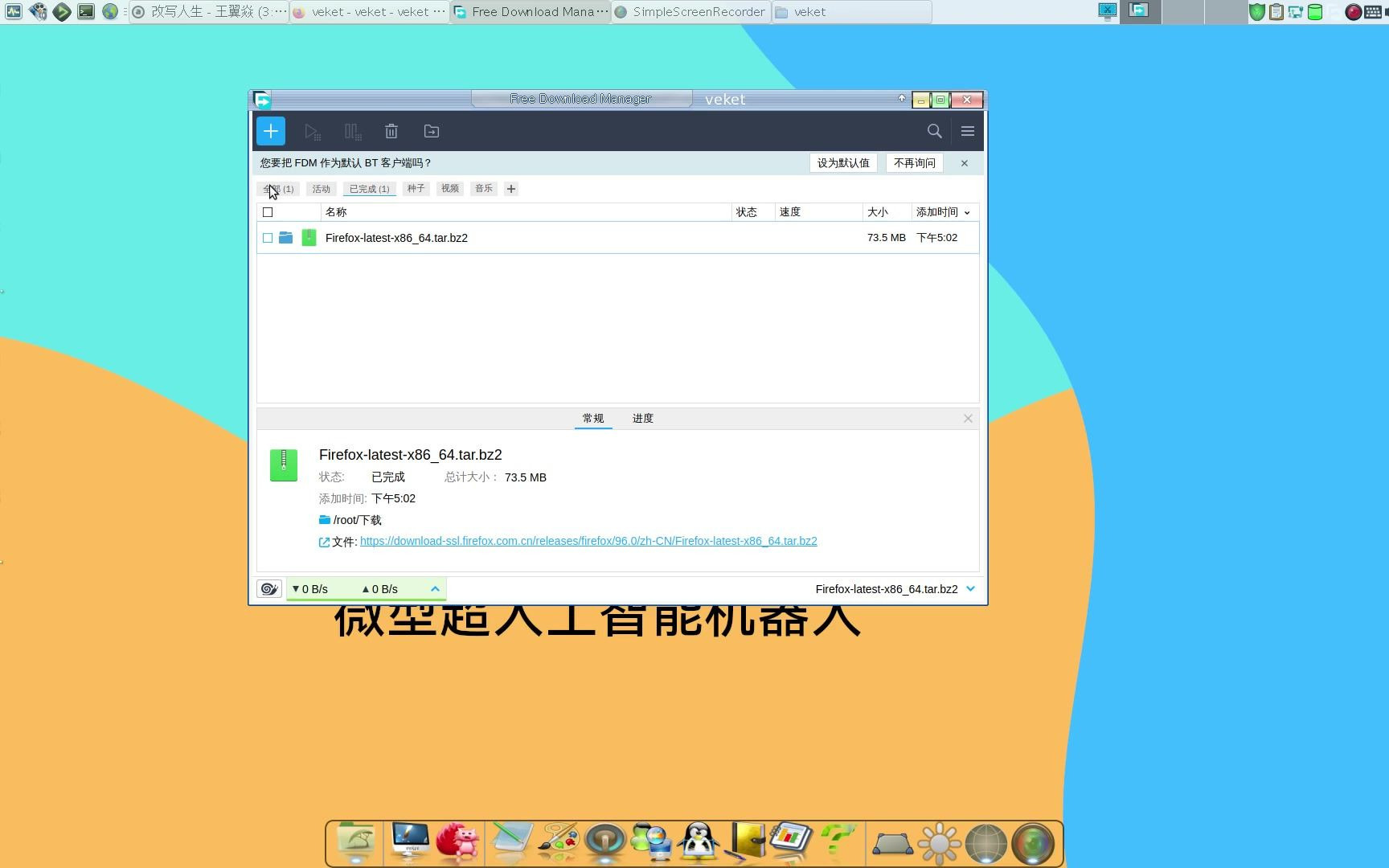Open the SimpleScreenRecorder taskbar item
Viewport: 1389px width, 868px height.
(690, 11)
